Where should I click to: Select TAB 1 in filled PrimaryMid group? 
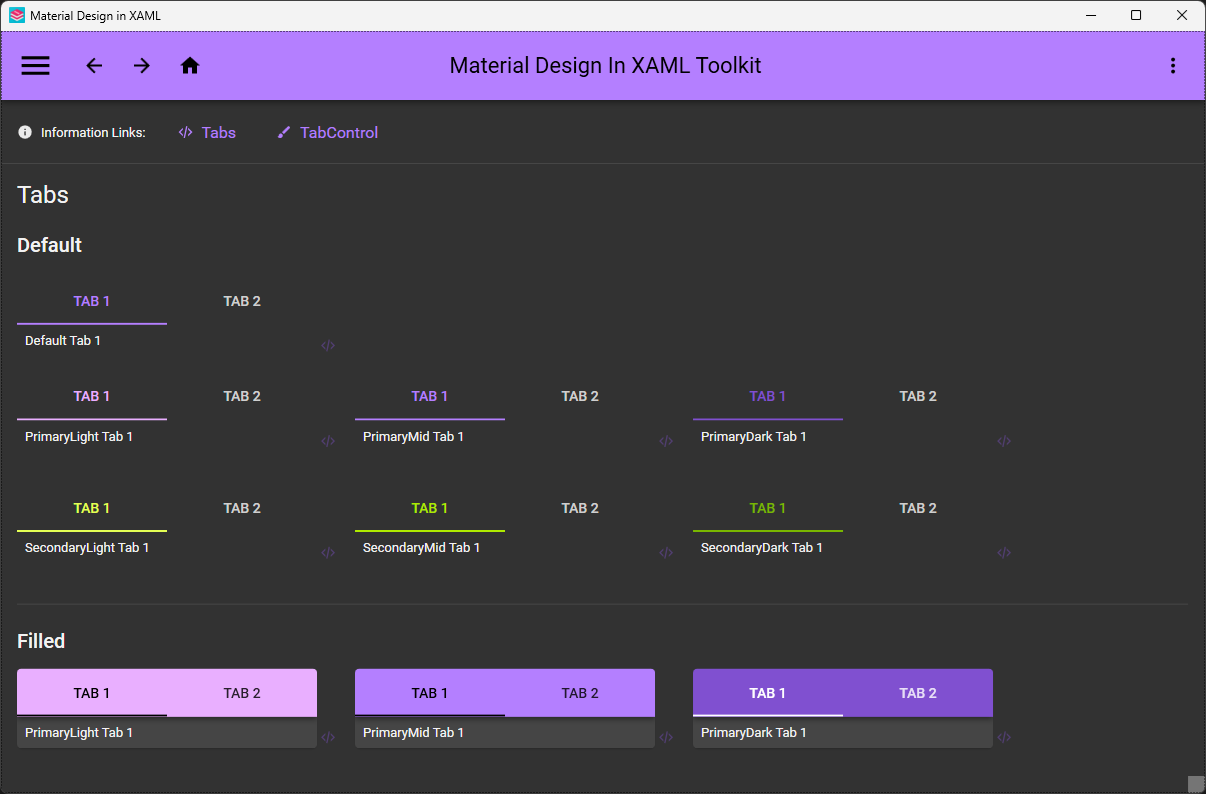430,693
